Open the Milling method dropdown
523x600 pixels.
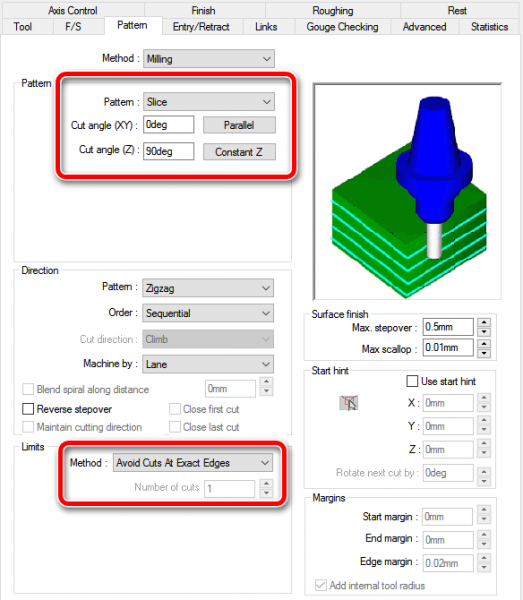coord(209,59)
